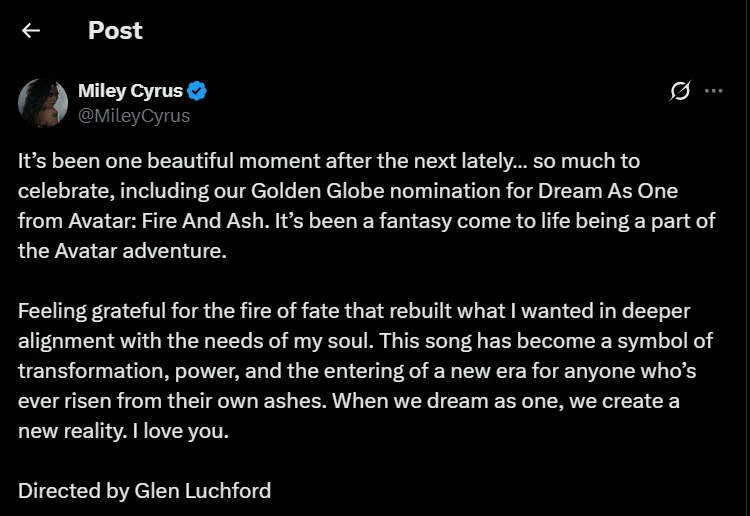Open Miley Cyrus's profile picture
The width and height of the screenshot is (750, 516).
43,102
